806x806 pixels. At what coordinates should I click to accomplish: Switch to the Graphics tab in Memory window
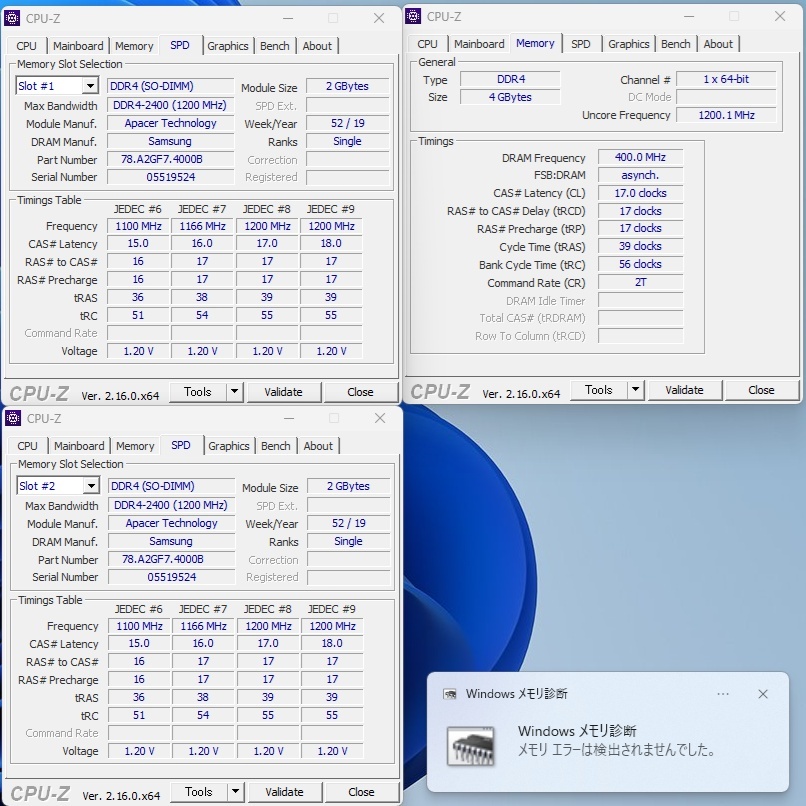628,44
